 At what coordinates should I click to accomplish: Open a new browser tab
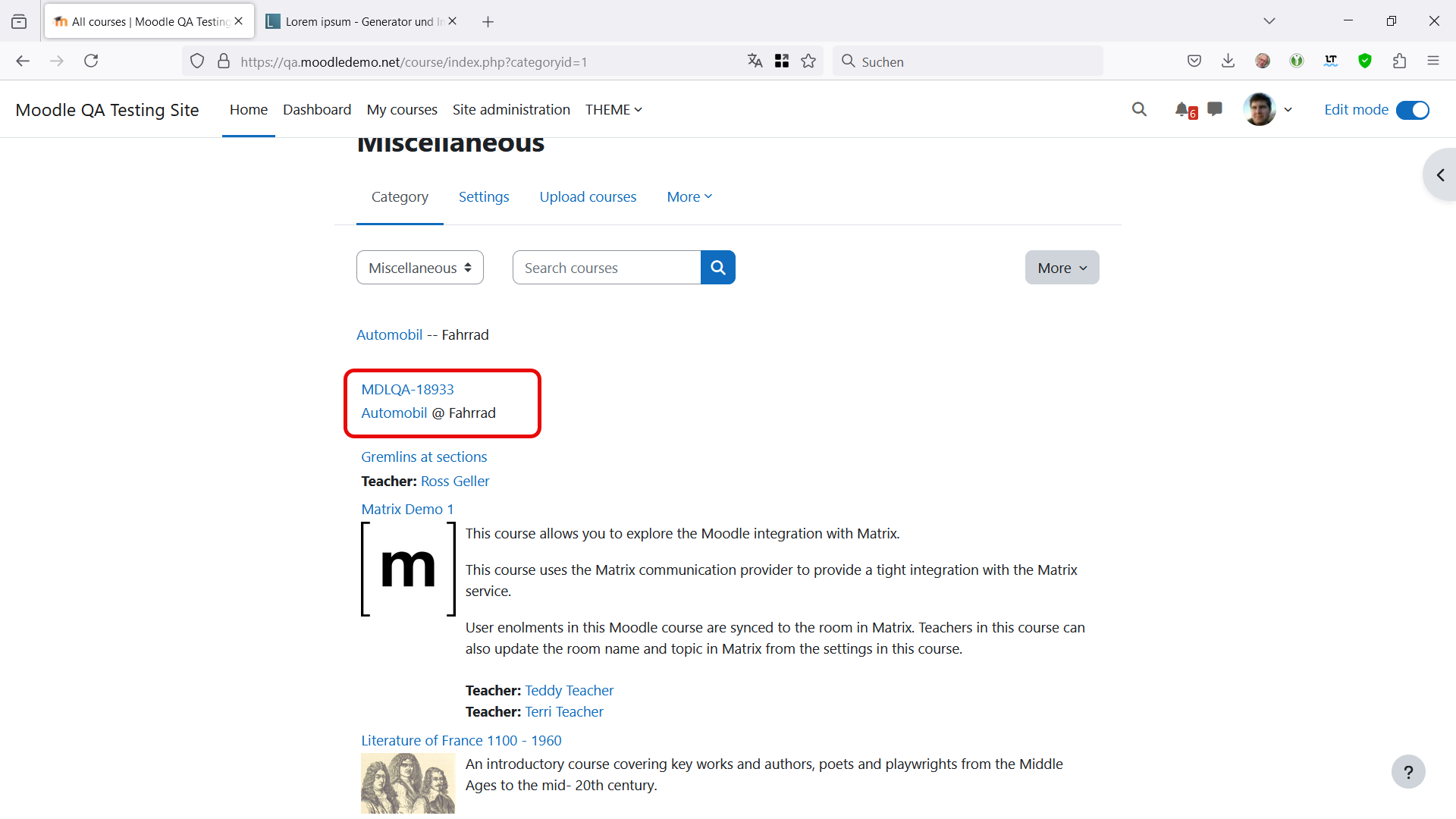coord(488,21)
